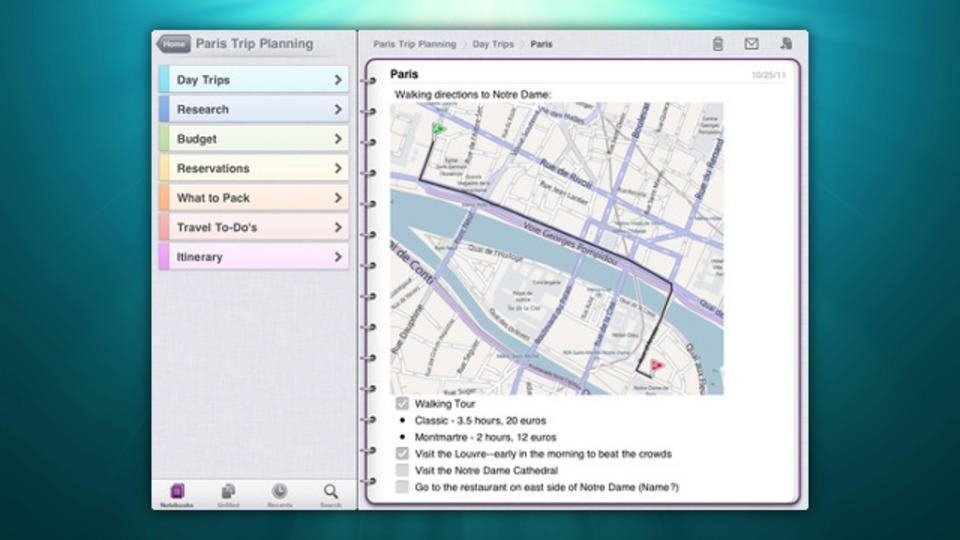Expand the Day Trips chevron arrow

click(338, 80)
